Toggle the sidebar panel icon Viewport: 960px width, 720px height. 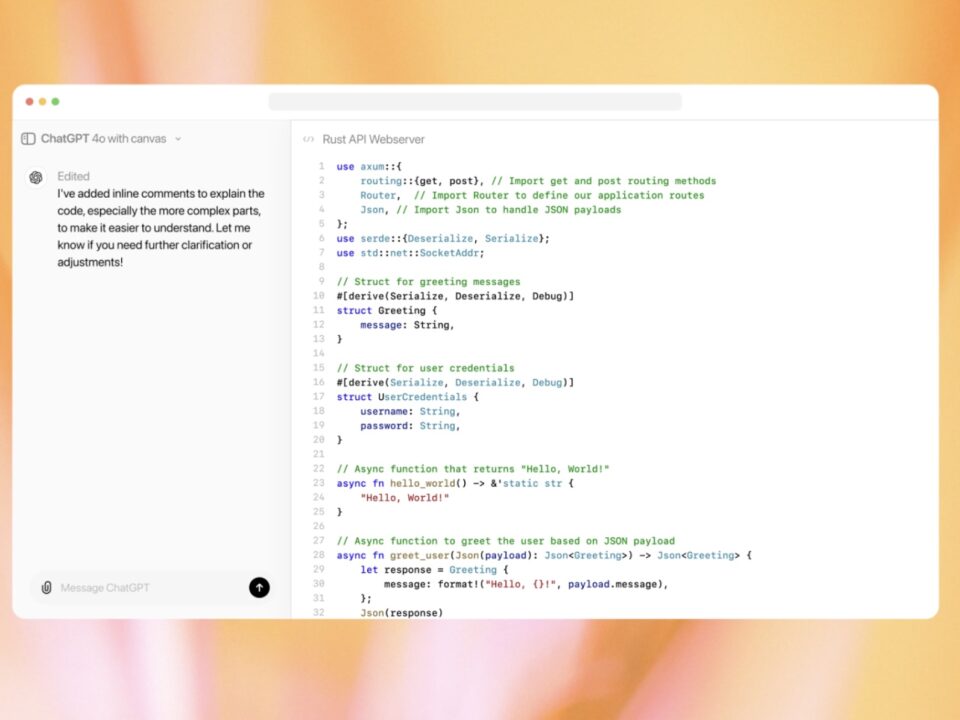(28, 139)
